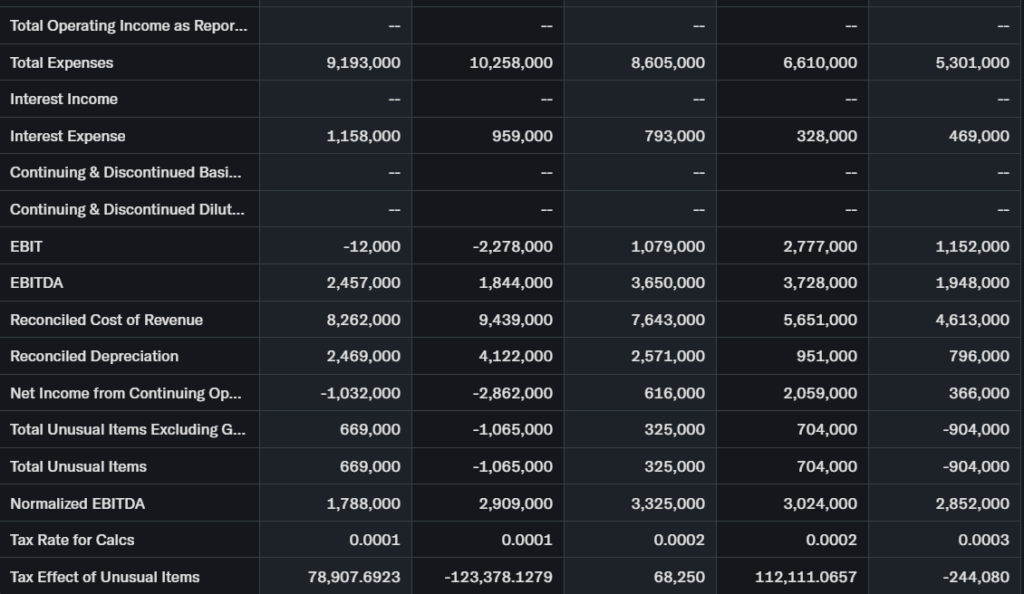Select the Tax Rate for Calcs label
Image resolution: width=1024 pixels, height=594 pixels.
[72, 540]
